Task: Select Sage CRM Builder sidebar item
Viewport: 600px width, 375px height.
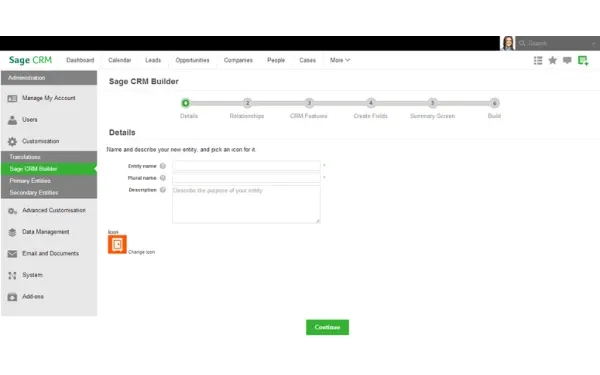Action: [49, 169]
